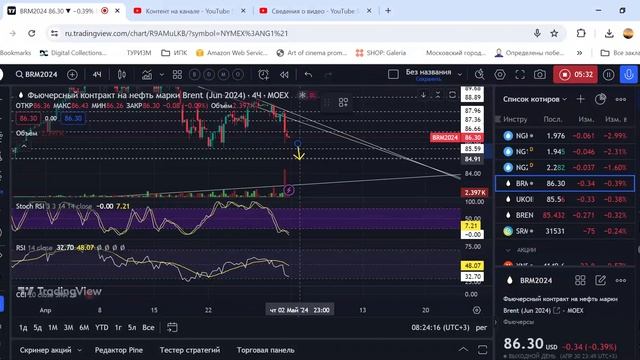Start bar replay with the rewind icon
The image size is (640, 360).
pos(284,75)
